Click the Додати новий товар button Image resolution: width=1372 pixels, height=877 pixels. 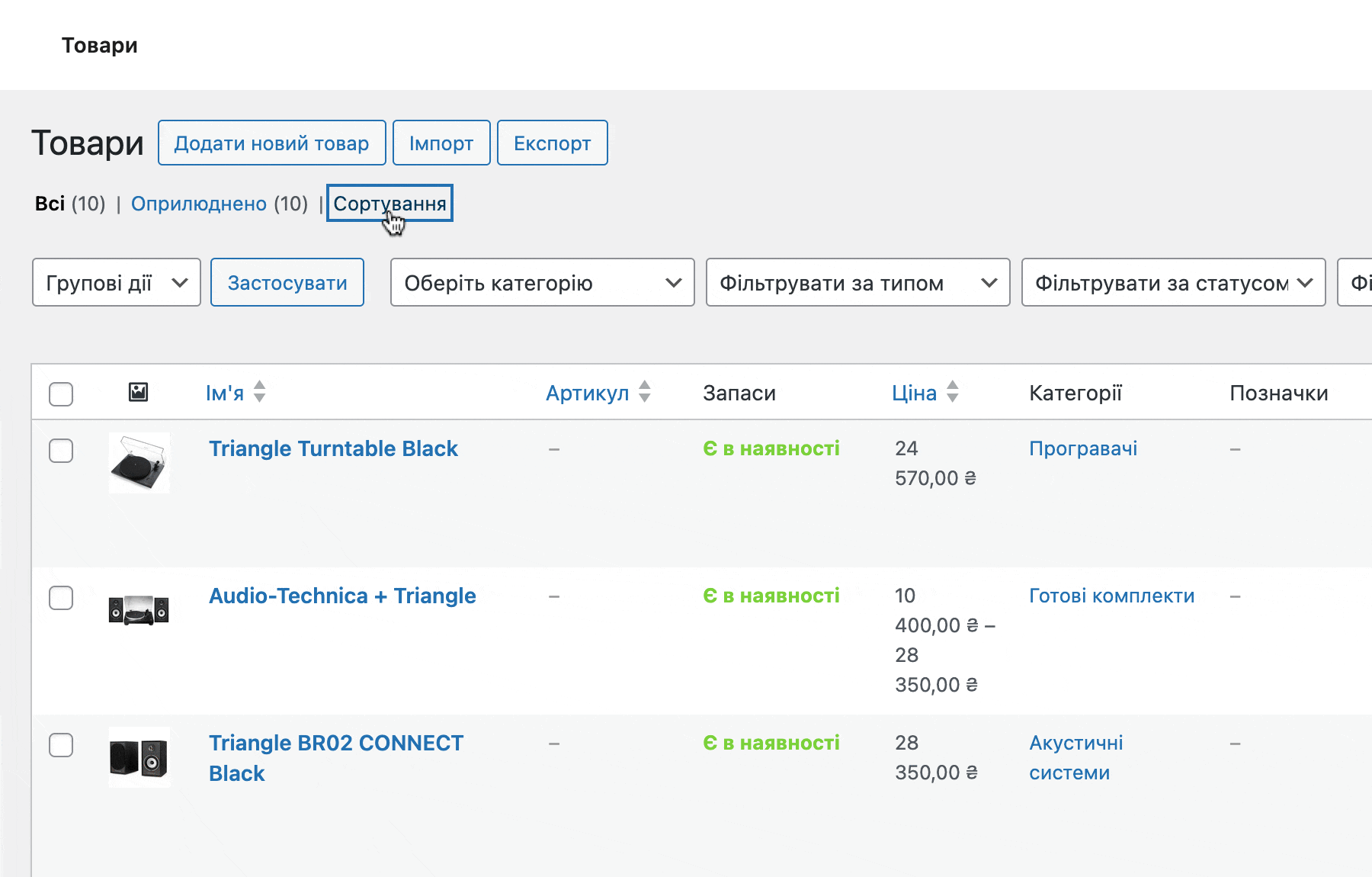coord(271,143)
